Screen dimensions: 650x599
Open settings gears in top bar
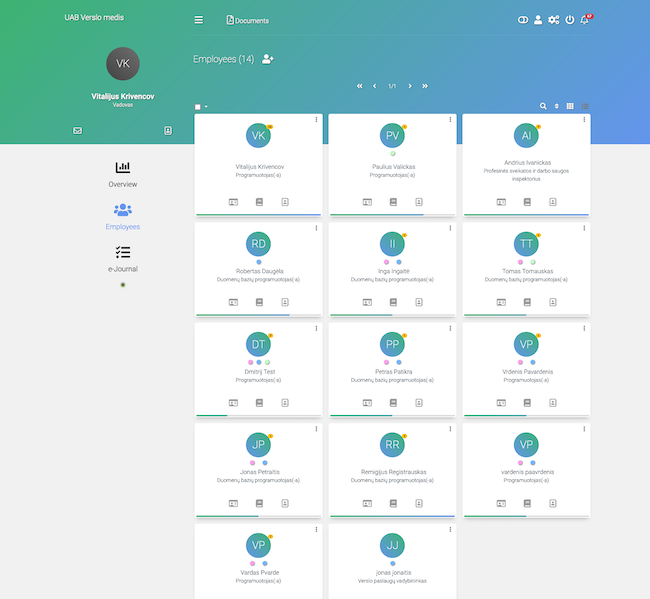tap(553, 20)
